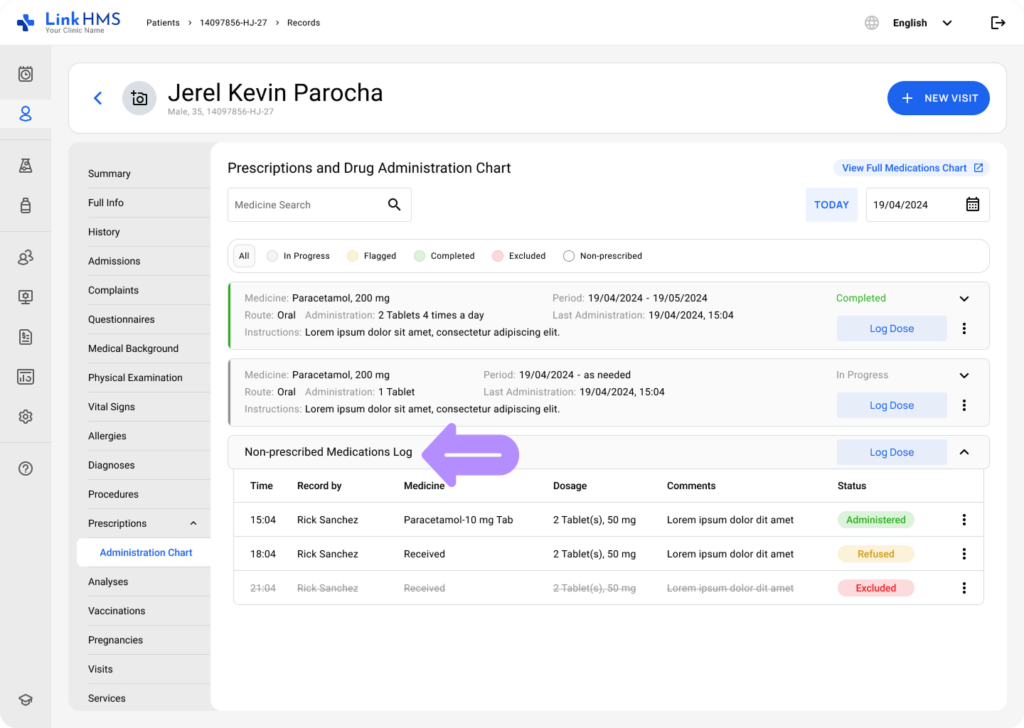
Task: Click the magnifier icon in Medicine Search
Action: 394,205
